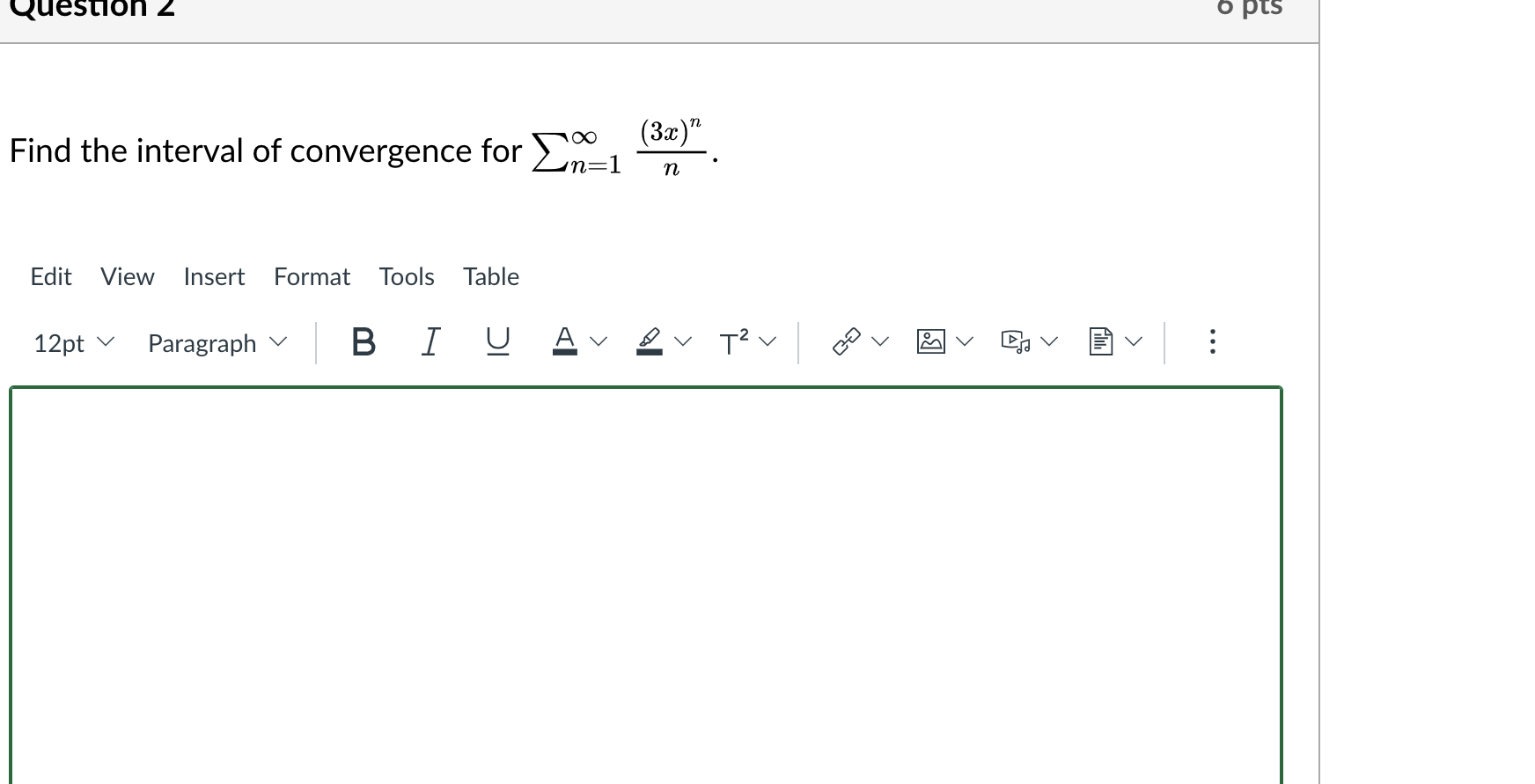
Task: Open the 12pt font size dropdown
Action: tap(73, 343)
